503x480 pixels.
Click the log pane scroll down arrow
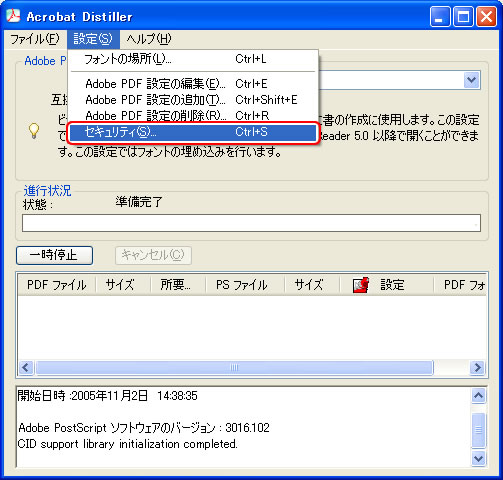[x=479, y=459]
